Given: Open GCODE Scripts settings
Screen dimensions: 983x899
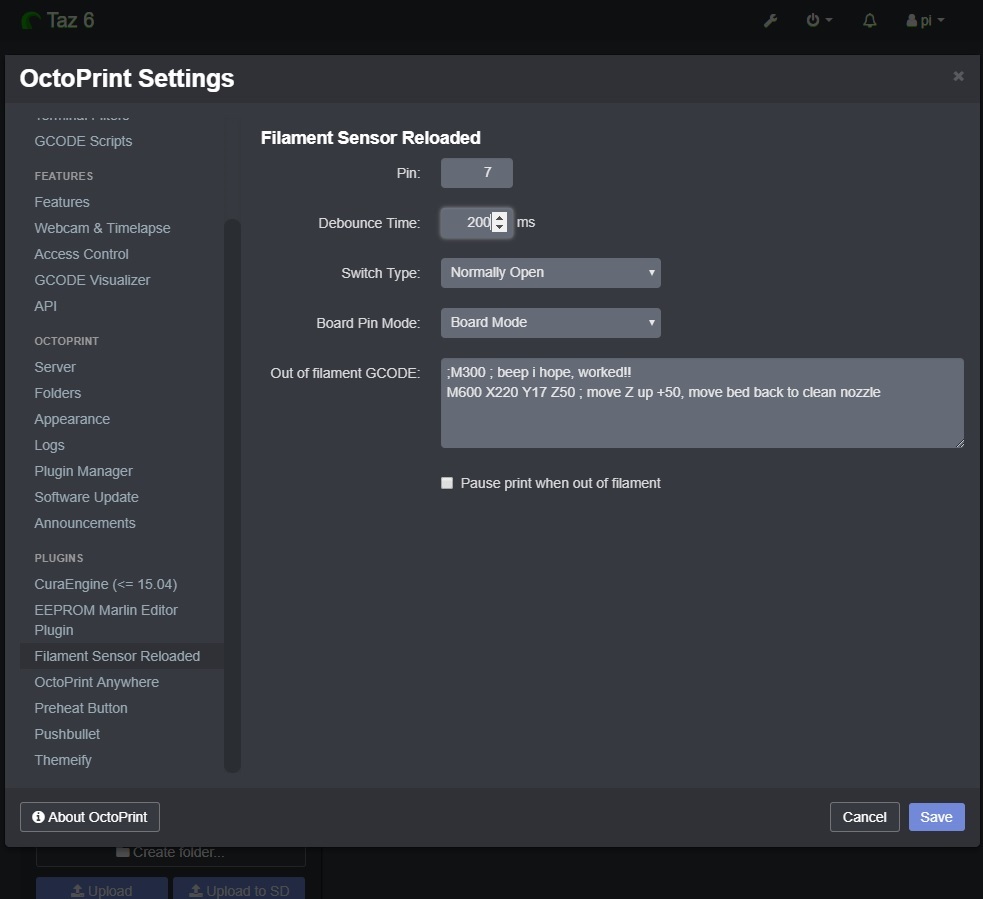Looking at the screenshot, I should (83, 141).
